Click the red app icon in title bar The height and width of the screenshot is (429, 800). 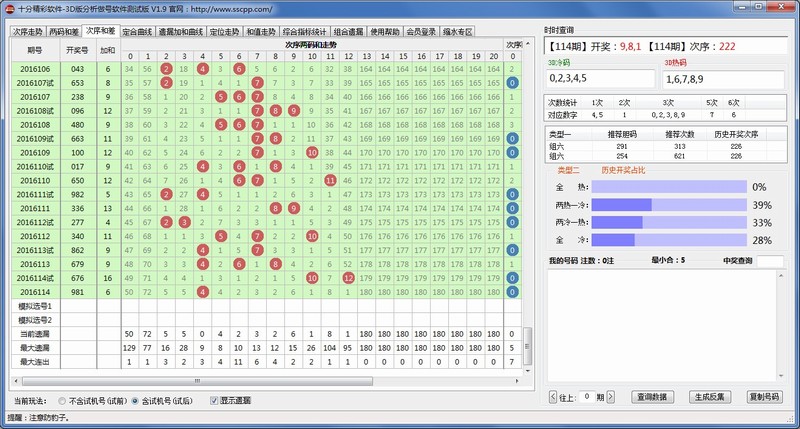pyautogui.click(x=9, y=8)
